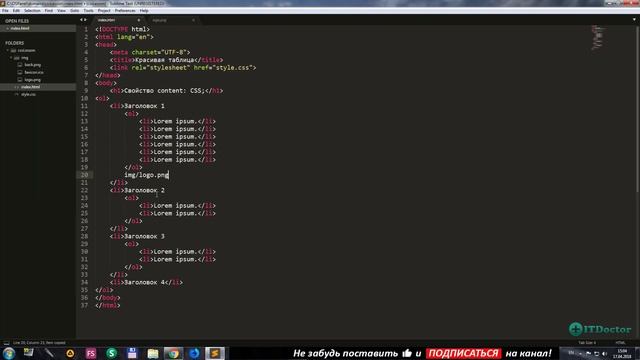640x360 pixels.
Task: Open the orange triangle taskbar icon
Action: pyautogui.click(x=70, y=353)
